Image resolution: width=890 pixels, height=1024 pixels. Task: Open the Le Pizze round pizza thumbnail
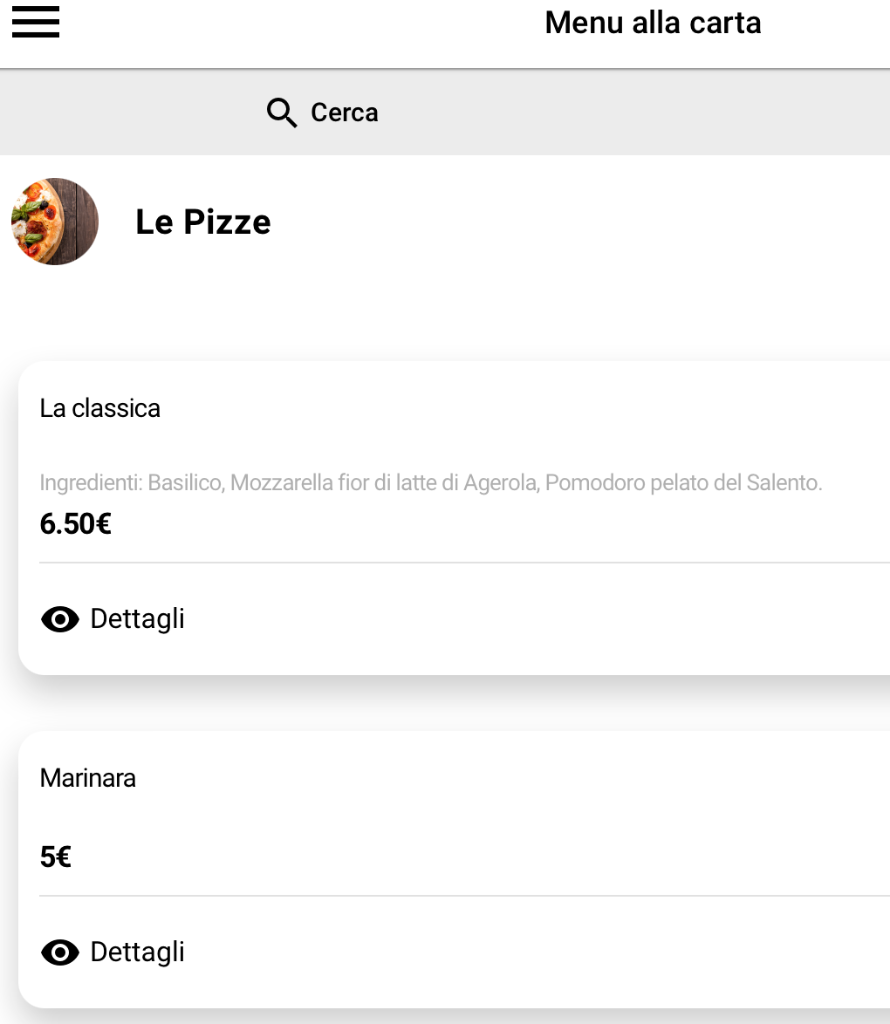coord(55,221)
